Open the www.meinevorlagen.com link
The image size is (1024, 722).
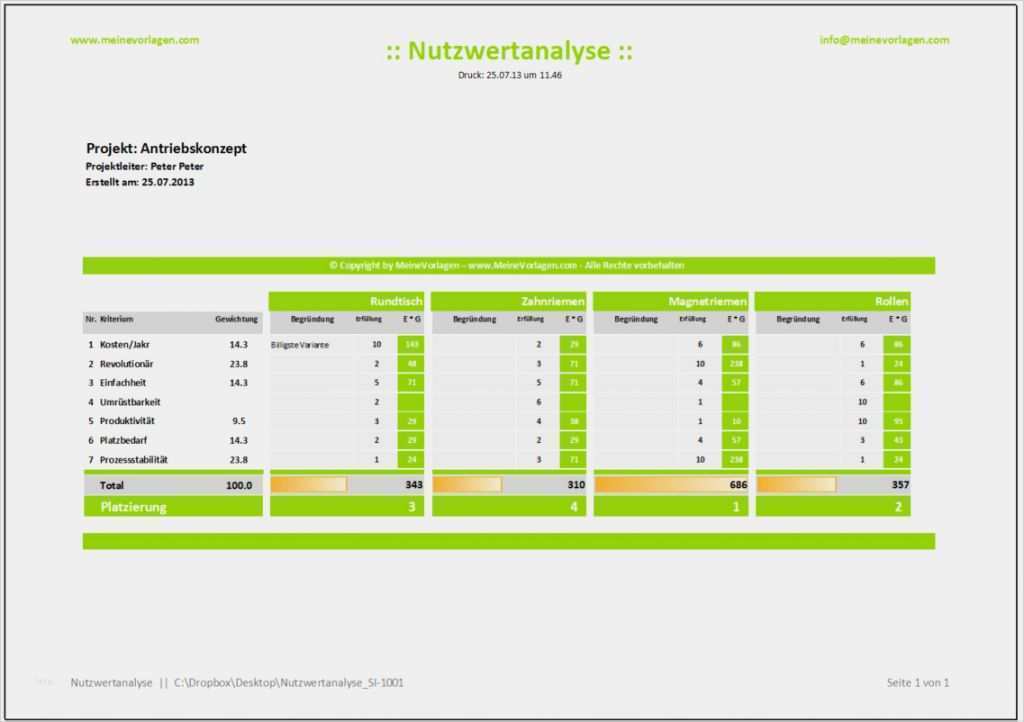[134, 41]
